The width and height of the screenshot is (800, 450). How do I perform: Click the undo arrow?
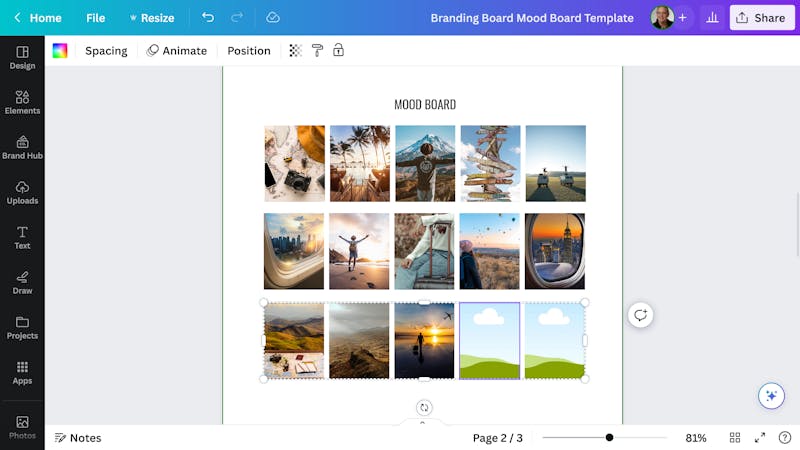pos(208,17)
